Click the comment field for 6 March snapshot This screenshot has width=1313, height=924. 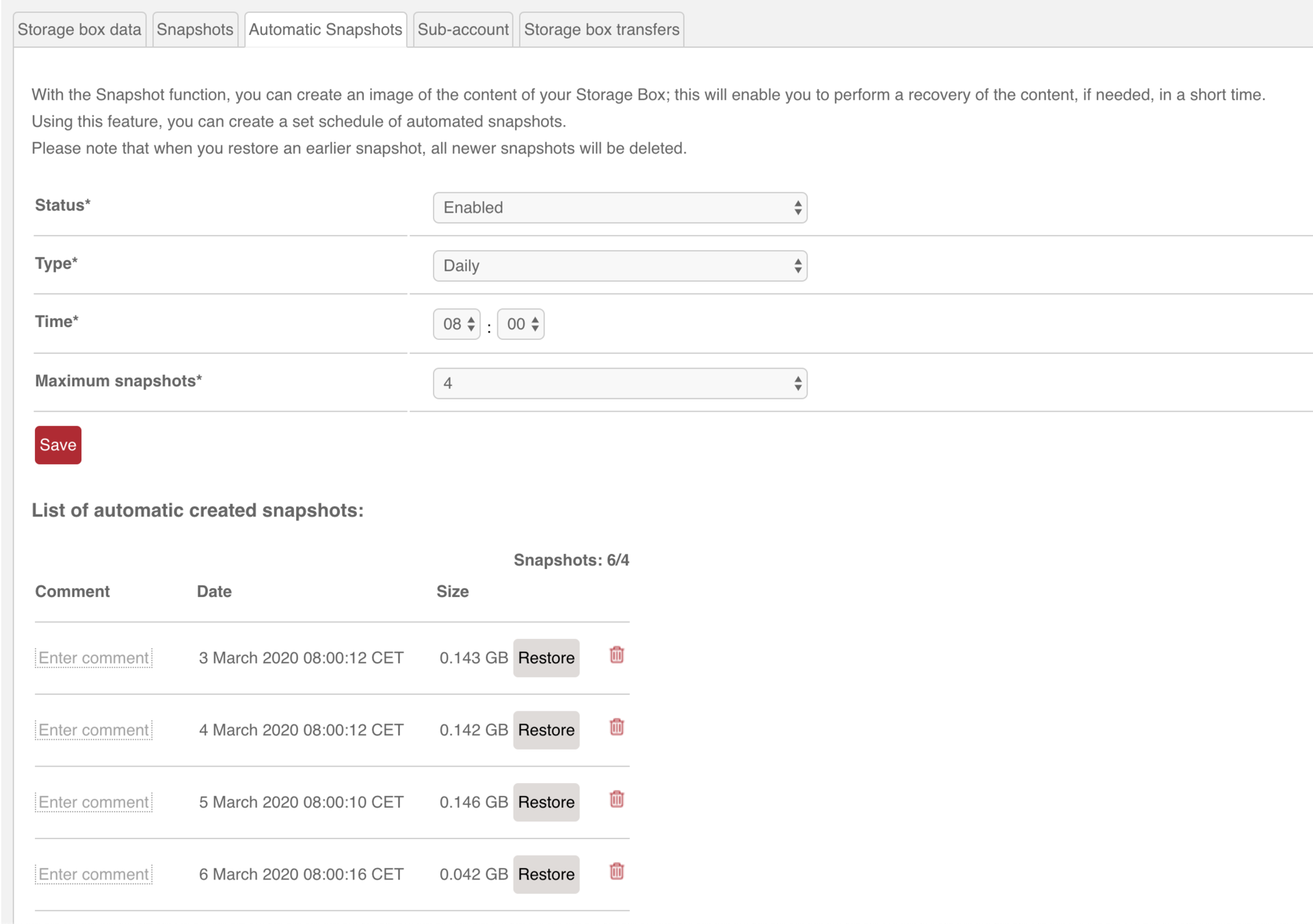coord(93,873)
